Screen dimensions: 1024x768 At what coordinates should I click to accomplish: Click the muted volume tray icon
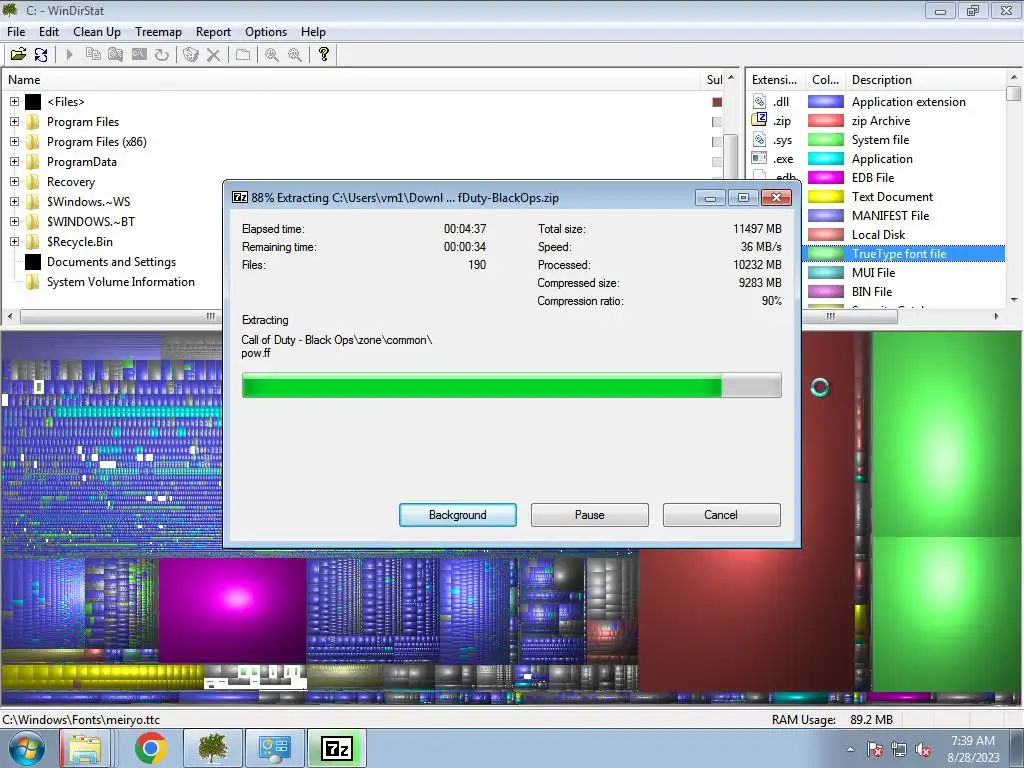pos(923,749)
